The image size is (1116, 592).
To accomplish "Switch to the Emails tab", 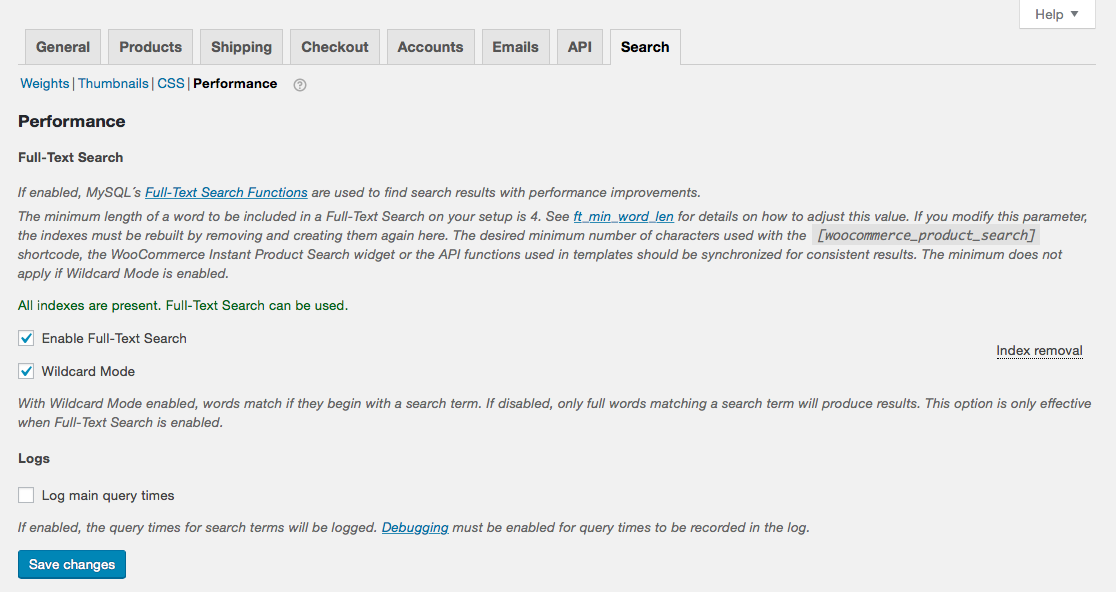I will tap(515, 47).
